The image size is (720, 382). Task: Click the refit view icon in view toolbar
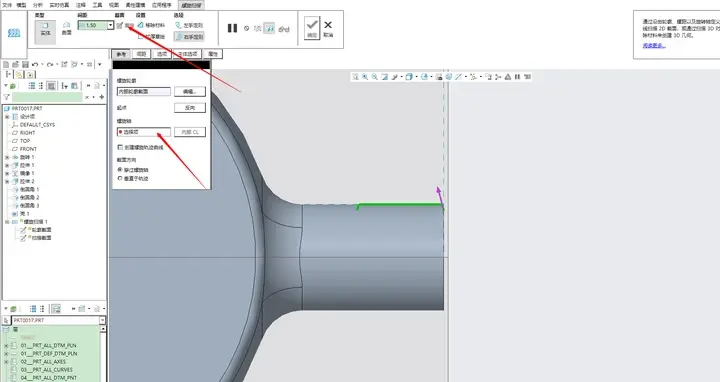click(355, 77)
